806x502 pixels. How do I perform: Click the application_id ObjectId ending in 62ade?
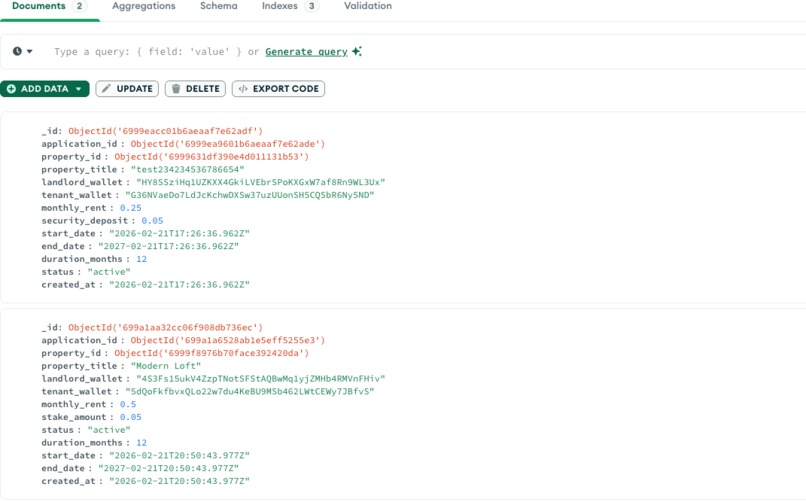228,144
